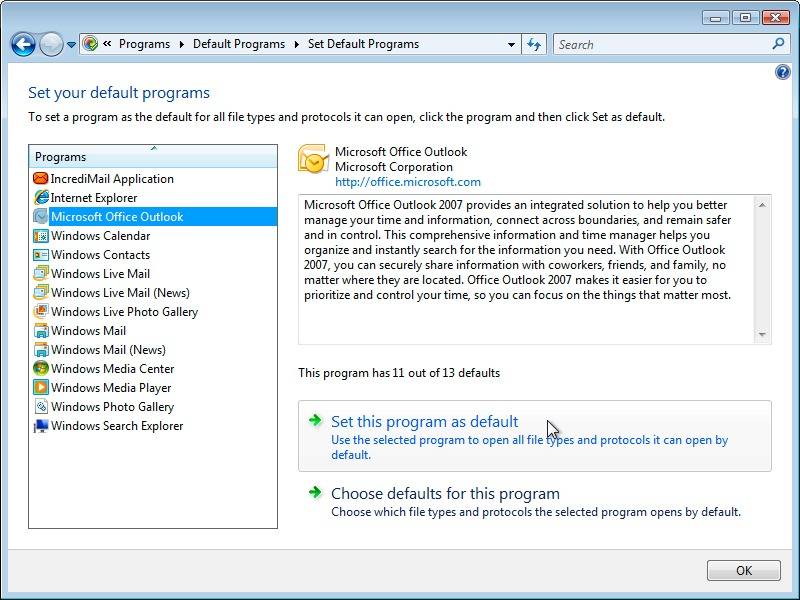Click the Control Panel icon in address bar
This screenshot has width=800, height=600.
(90, 44)
